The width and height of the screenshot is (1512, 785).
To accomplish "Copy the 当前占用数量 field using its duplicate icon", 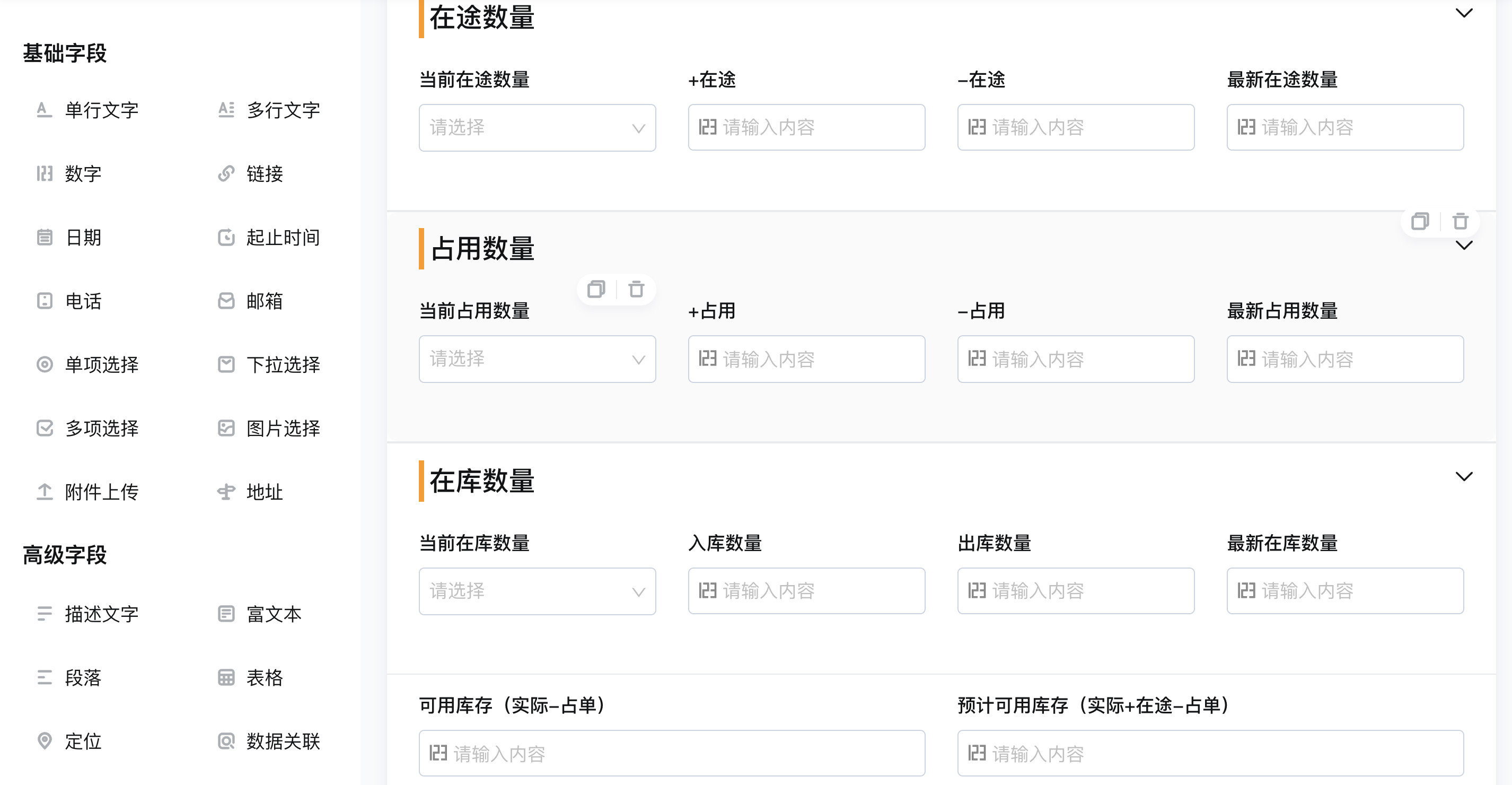I will [596, 289].
